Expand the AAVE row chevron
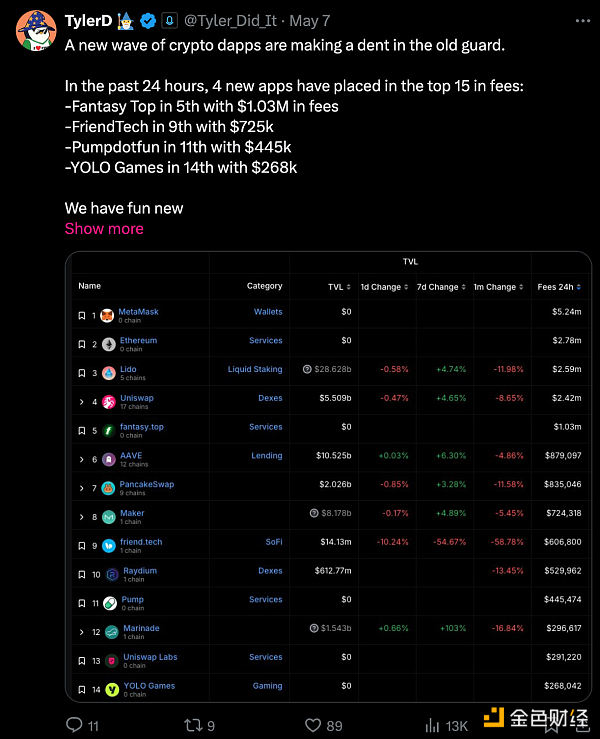 tap(82, 460)
